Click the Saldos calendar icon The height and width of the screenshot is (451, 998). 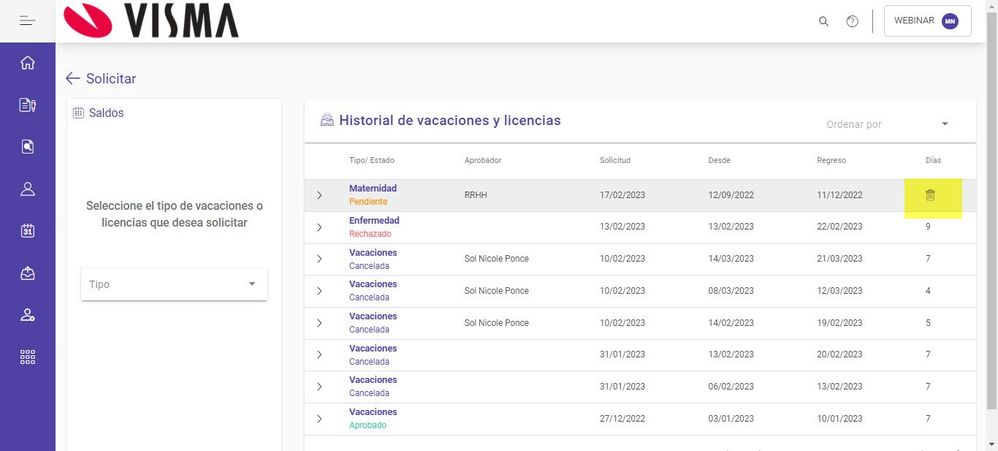[x=78, y=113]
